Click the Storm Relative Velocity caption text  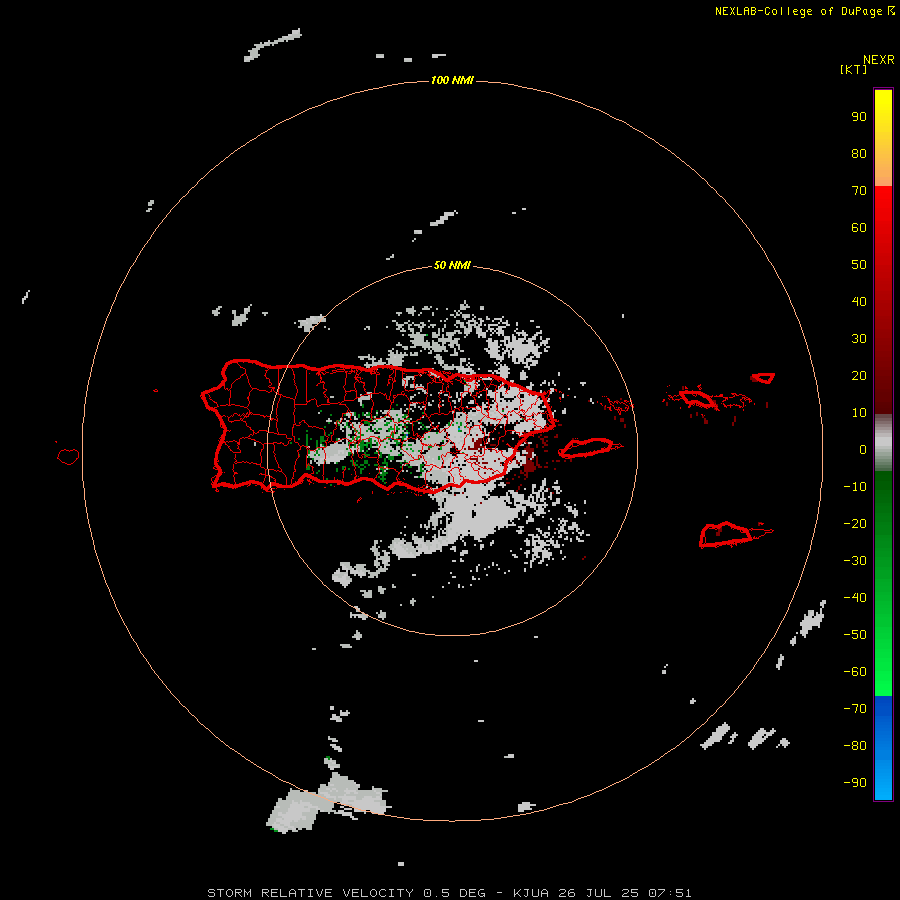(x=449, y=893)
